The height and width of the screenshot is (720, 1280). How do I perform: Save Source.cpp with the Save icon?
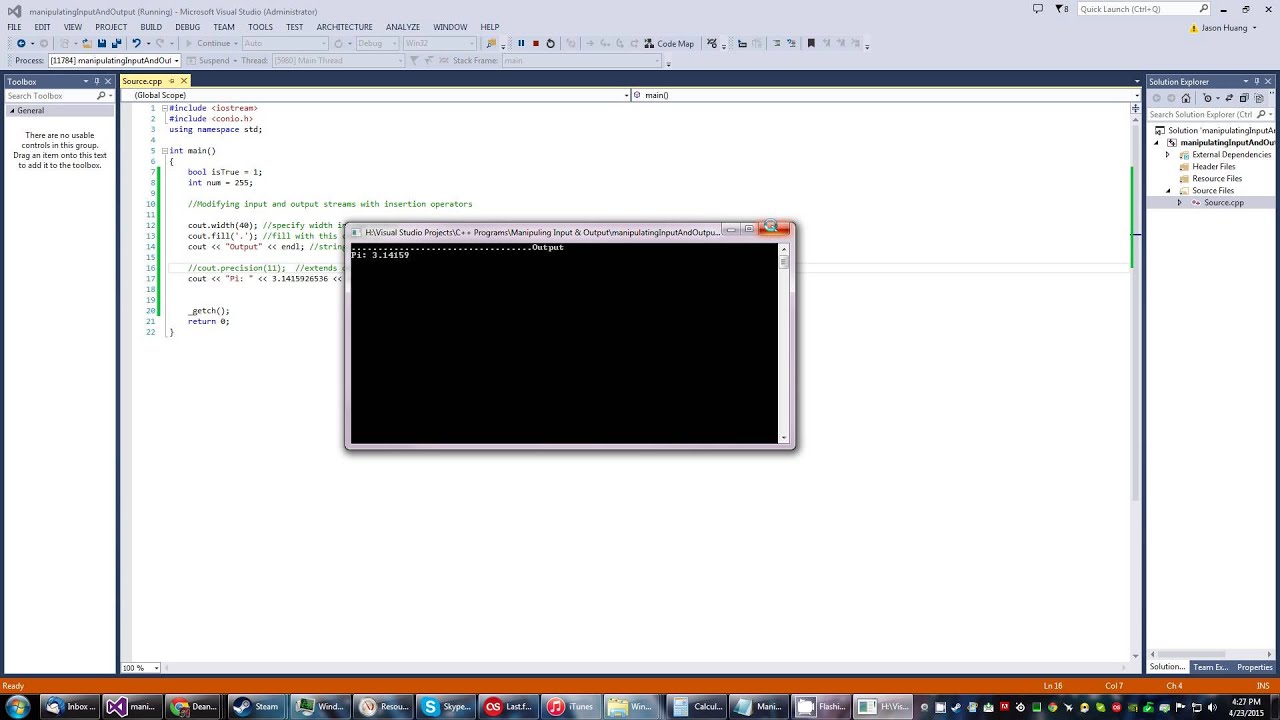click(102, 43)
